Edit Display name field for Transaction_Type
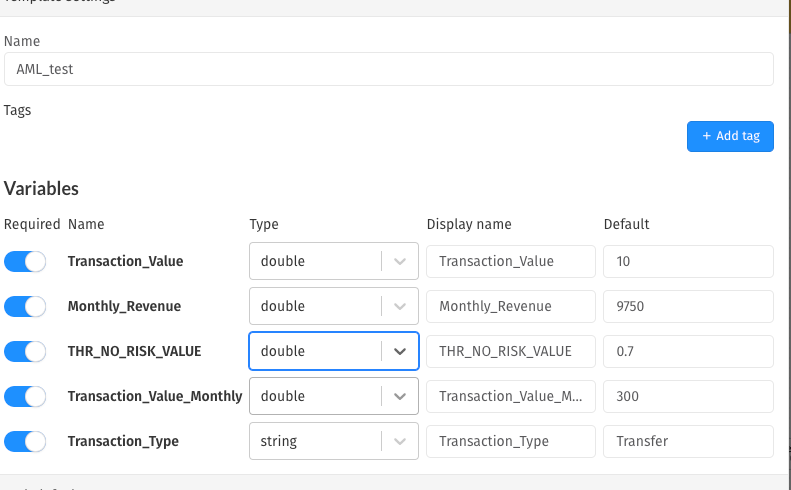Viewport: 791px width, 490px height. [511, 442]
